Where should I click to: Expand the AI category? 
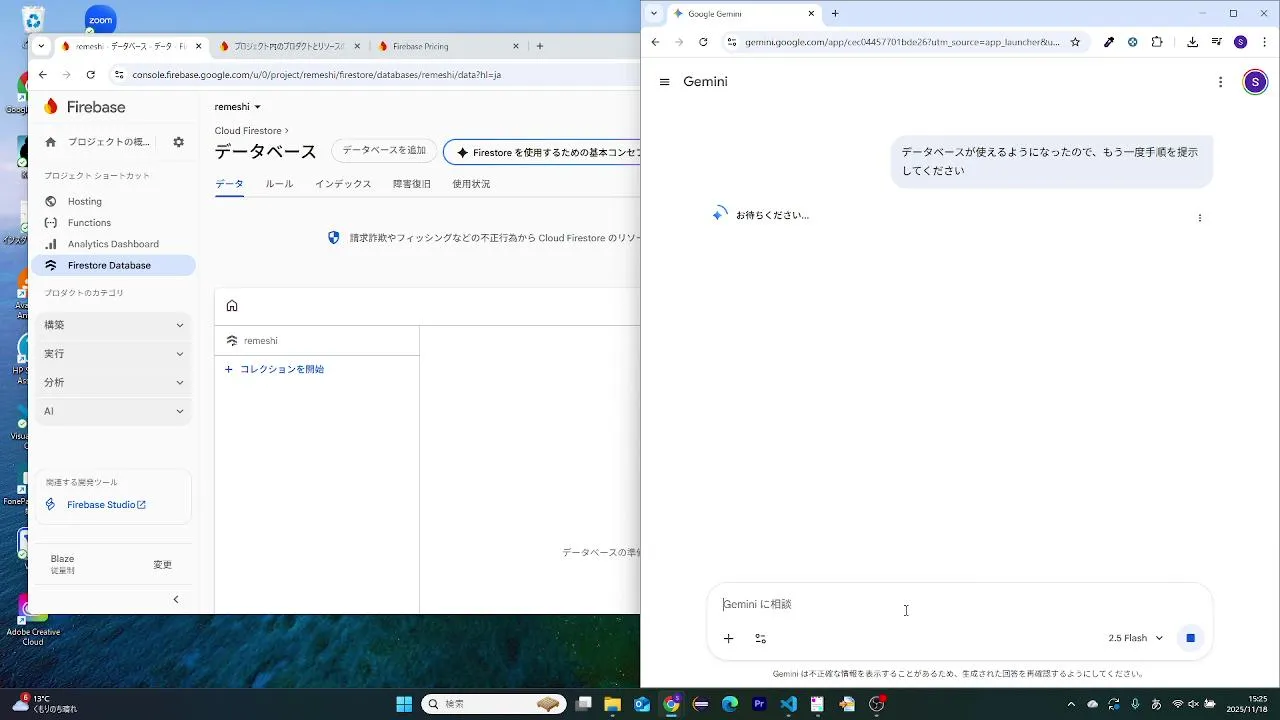tap(114, 411)
